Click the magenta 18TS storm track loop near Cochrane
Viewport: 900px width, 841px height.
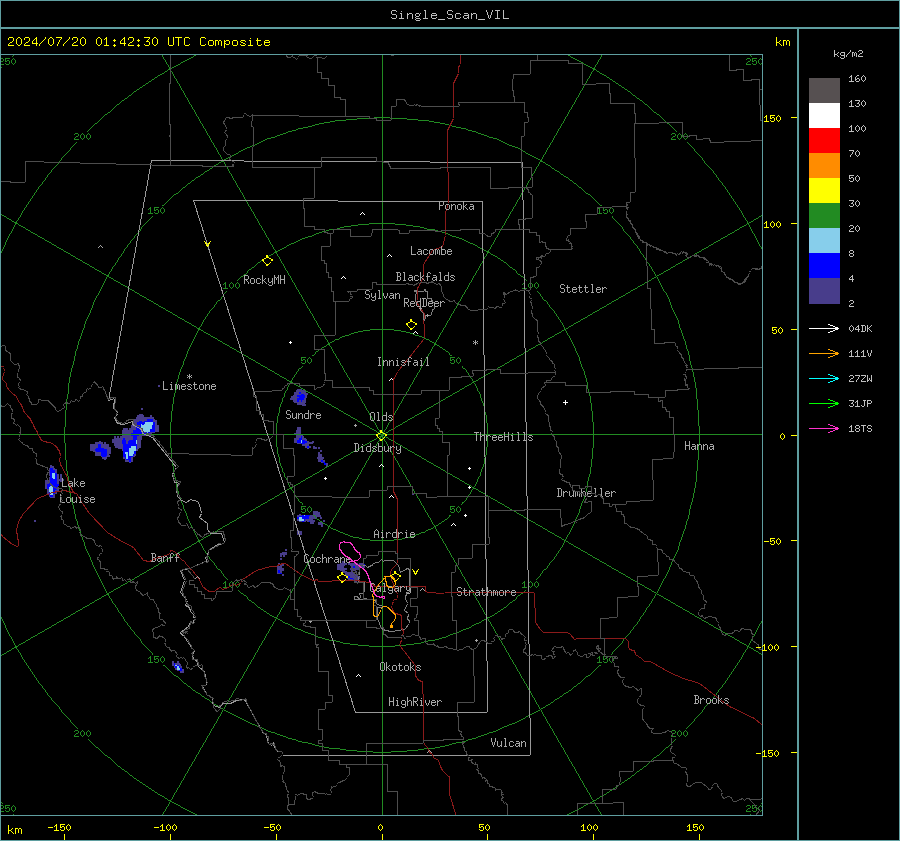tap(350, 552)
